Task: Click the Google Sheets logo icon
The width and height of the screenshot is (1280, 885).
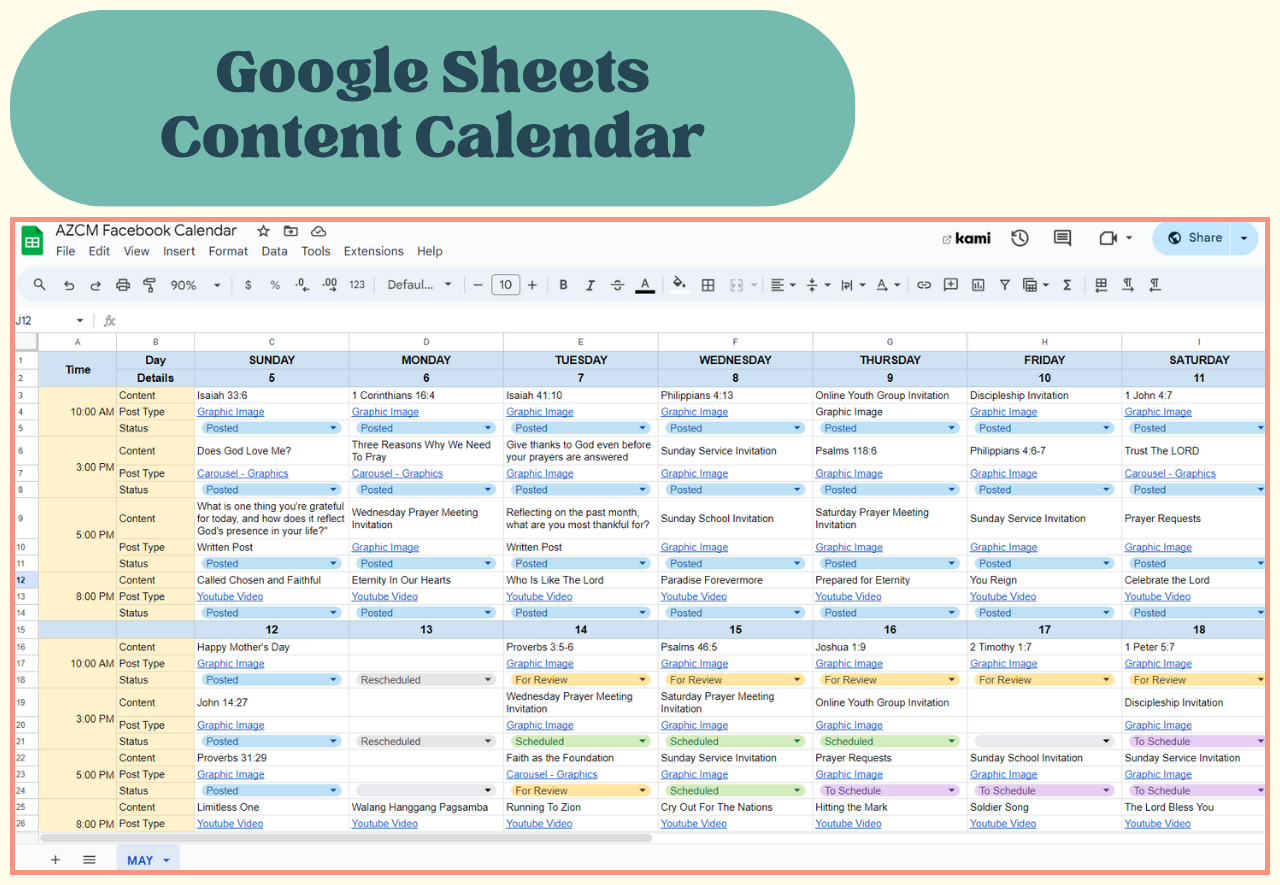Action: coord(33,241)
